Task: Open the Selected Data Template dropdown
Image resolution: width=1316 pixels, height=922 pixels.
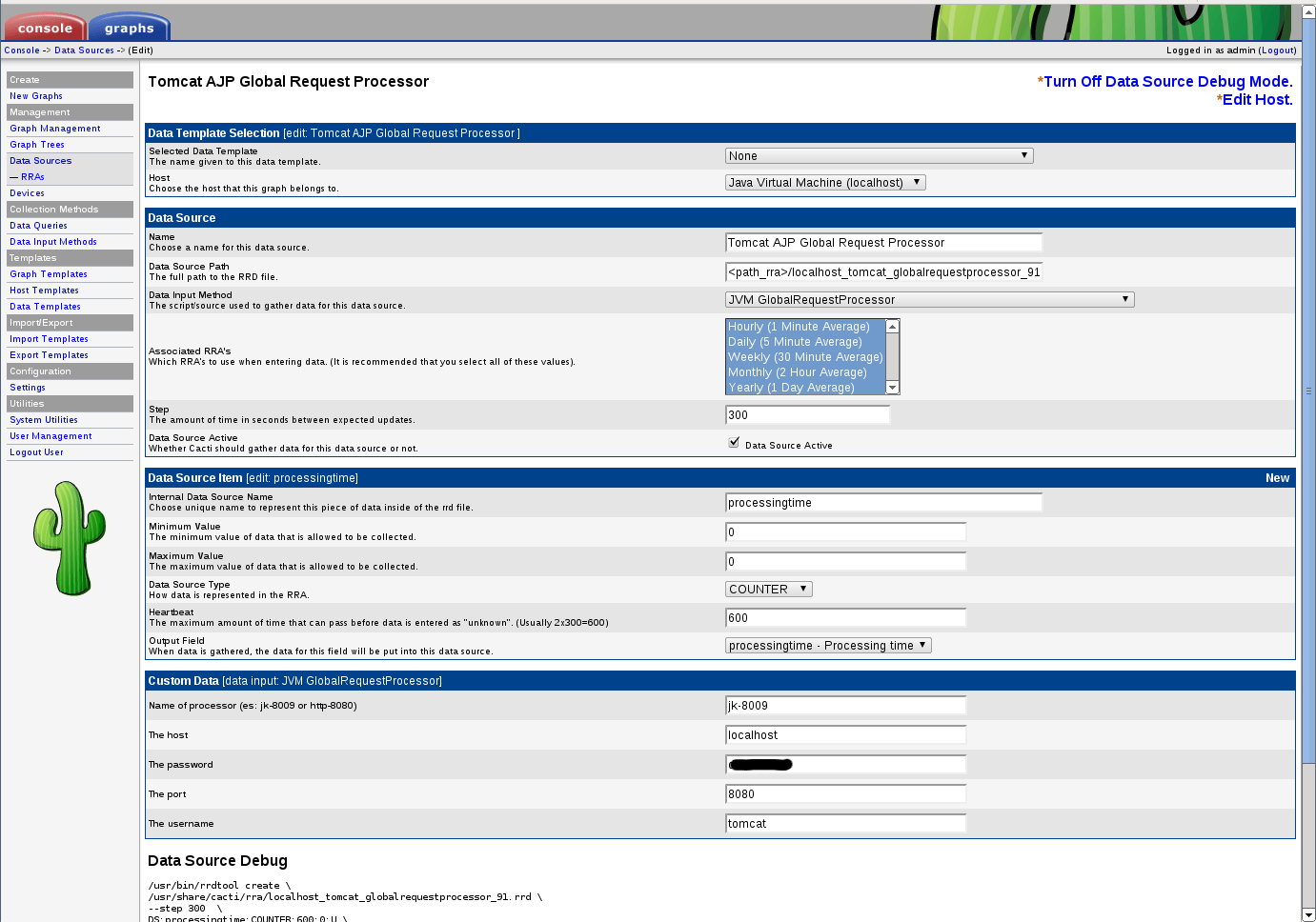Action: [x=879, y=155]
